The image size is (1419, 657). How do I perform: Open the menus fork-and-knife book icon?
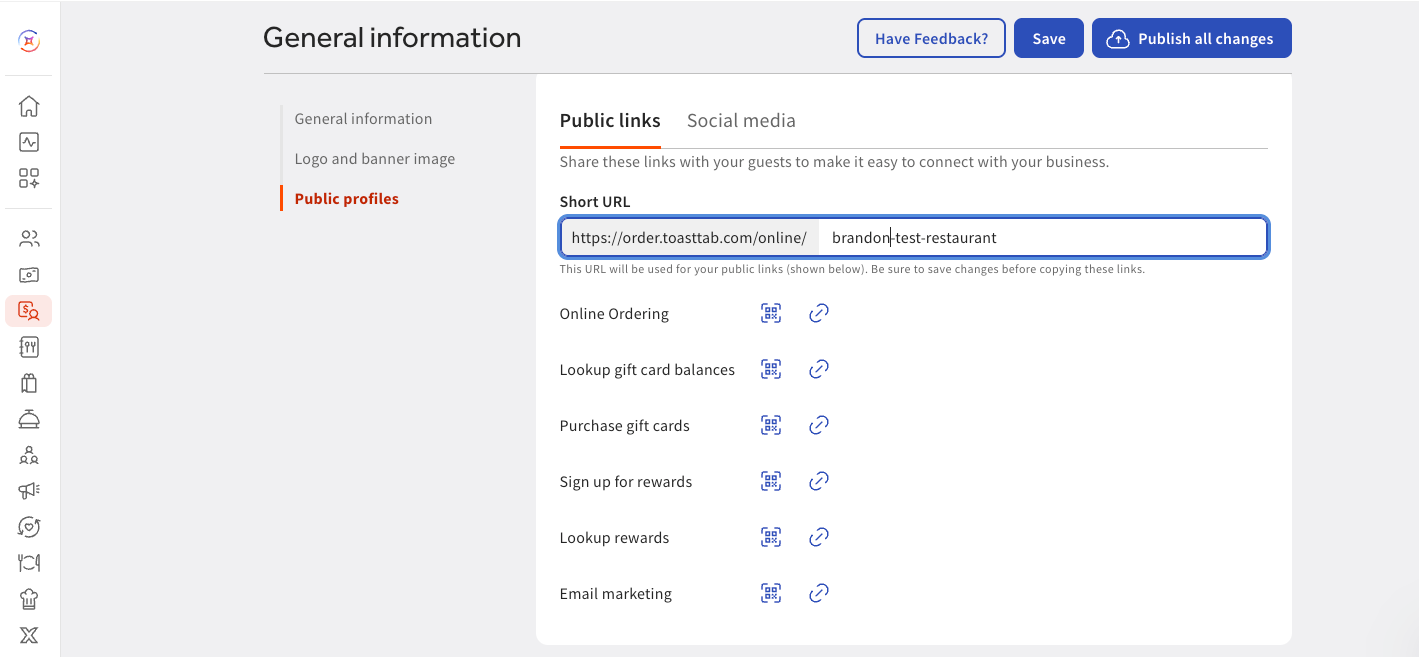29,347
